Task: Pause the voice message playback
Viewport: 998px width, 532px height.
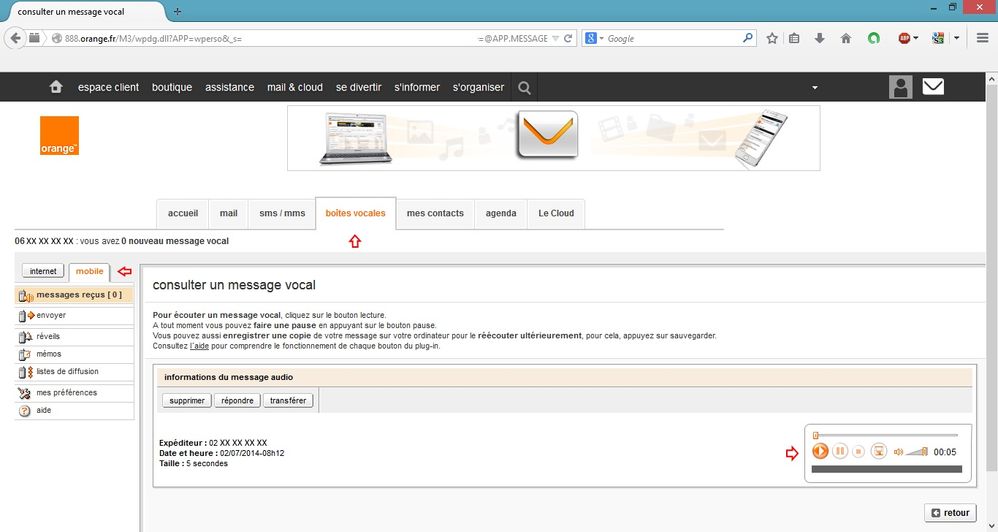Action: click(840, 452)
